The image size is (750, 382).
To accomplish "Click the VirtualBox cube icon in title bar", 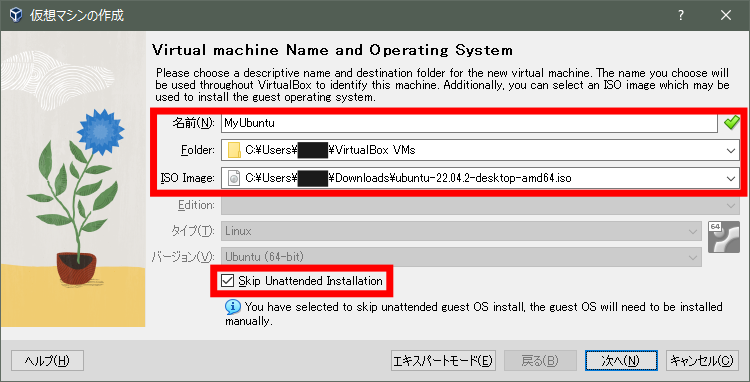I will tap(16, 15).
